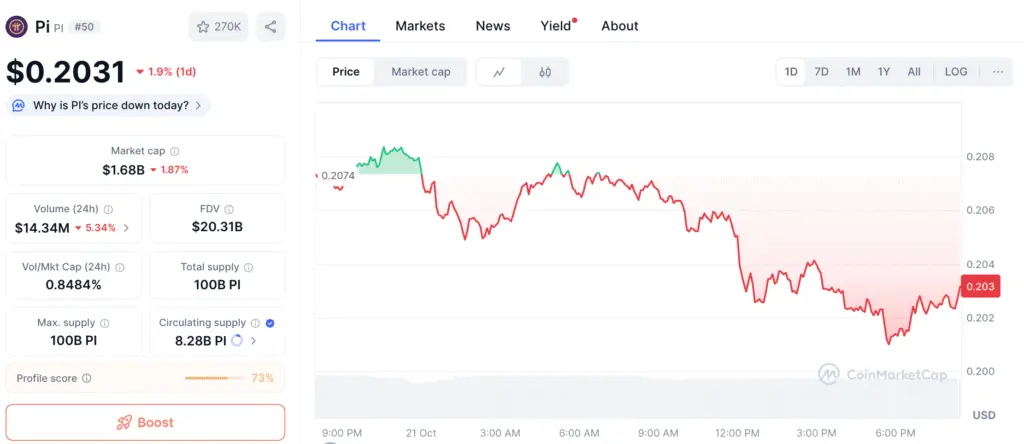This screenshot has width=1024, height=444.
Task: Expand the Volume (24h) details chevron
Action: point(126,228)
